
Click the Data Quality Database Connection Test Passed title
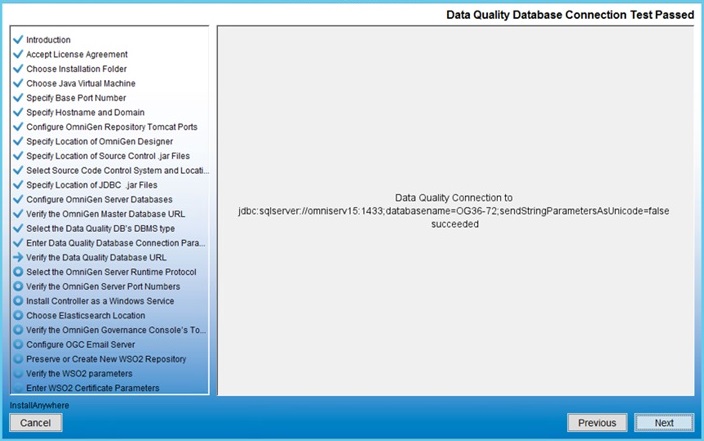[x=570, y=15]
